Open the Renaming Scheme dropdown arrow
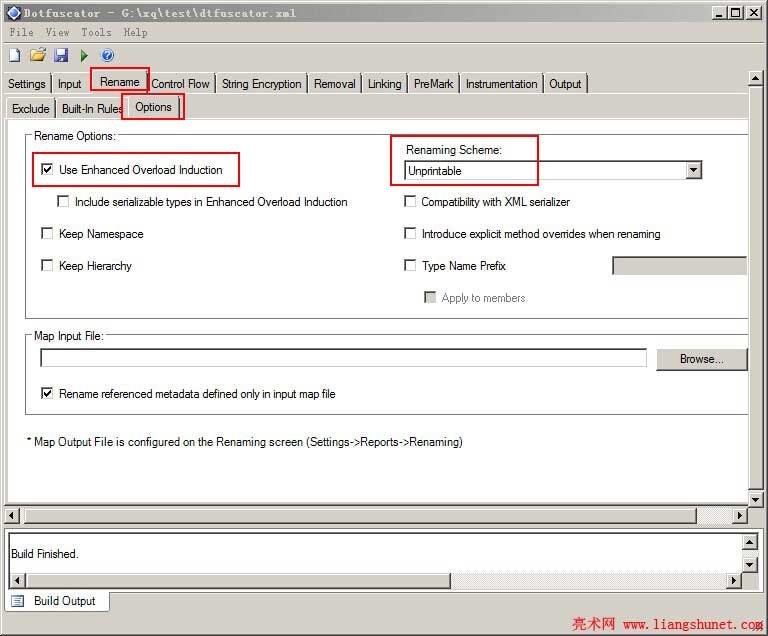 693,171
